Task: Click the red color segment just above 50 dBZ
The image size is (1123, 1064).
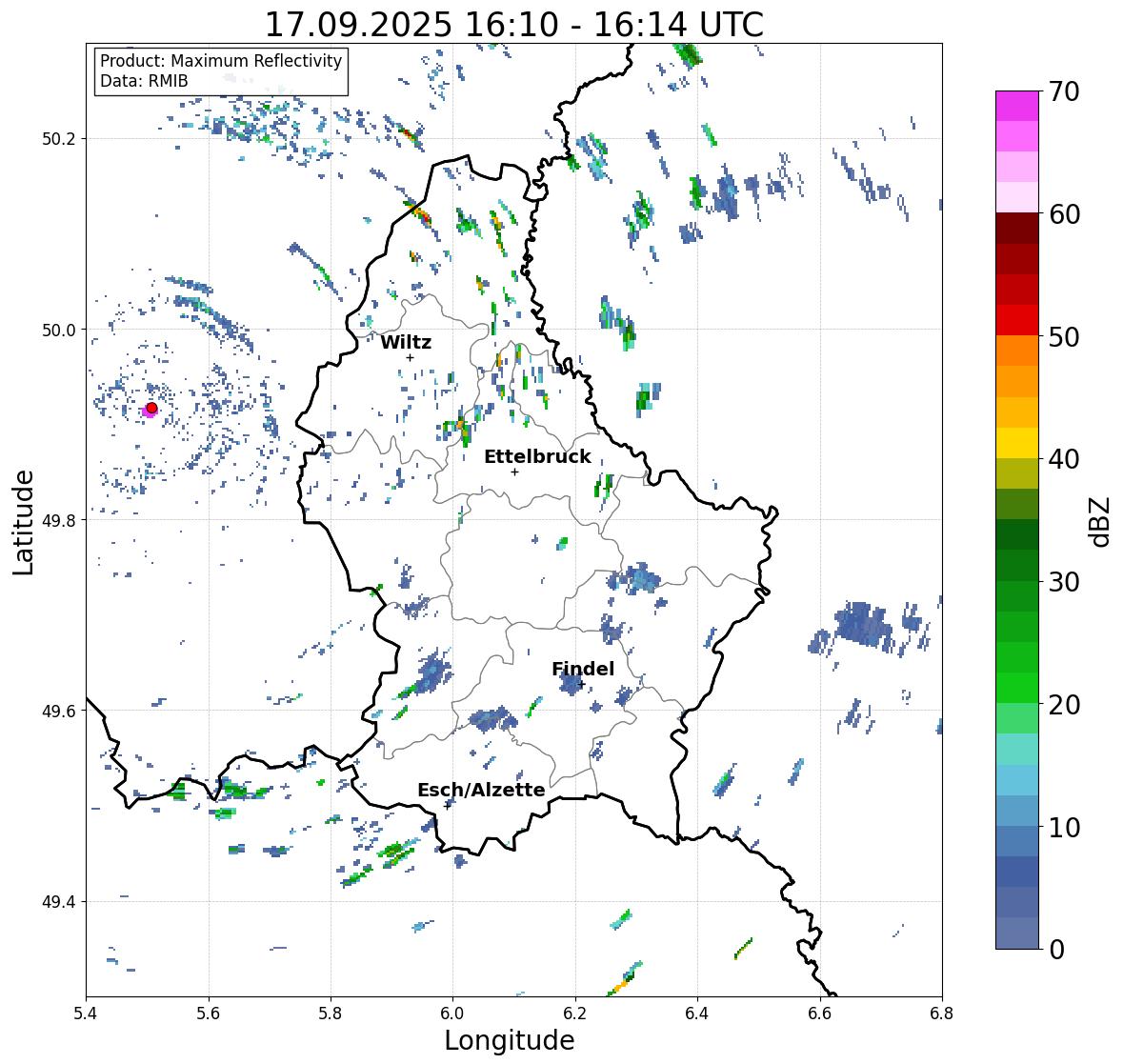Action: (x=1017, y=320)
